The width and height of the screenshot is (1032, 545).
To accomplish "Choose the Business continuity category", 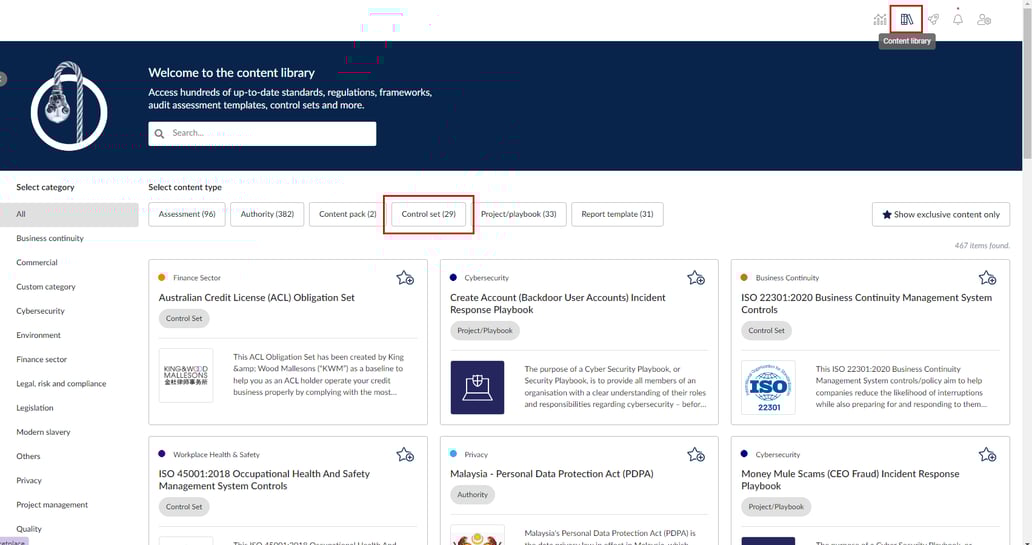I will tap(50, 238).
